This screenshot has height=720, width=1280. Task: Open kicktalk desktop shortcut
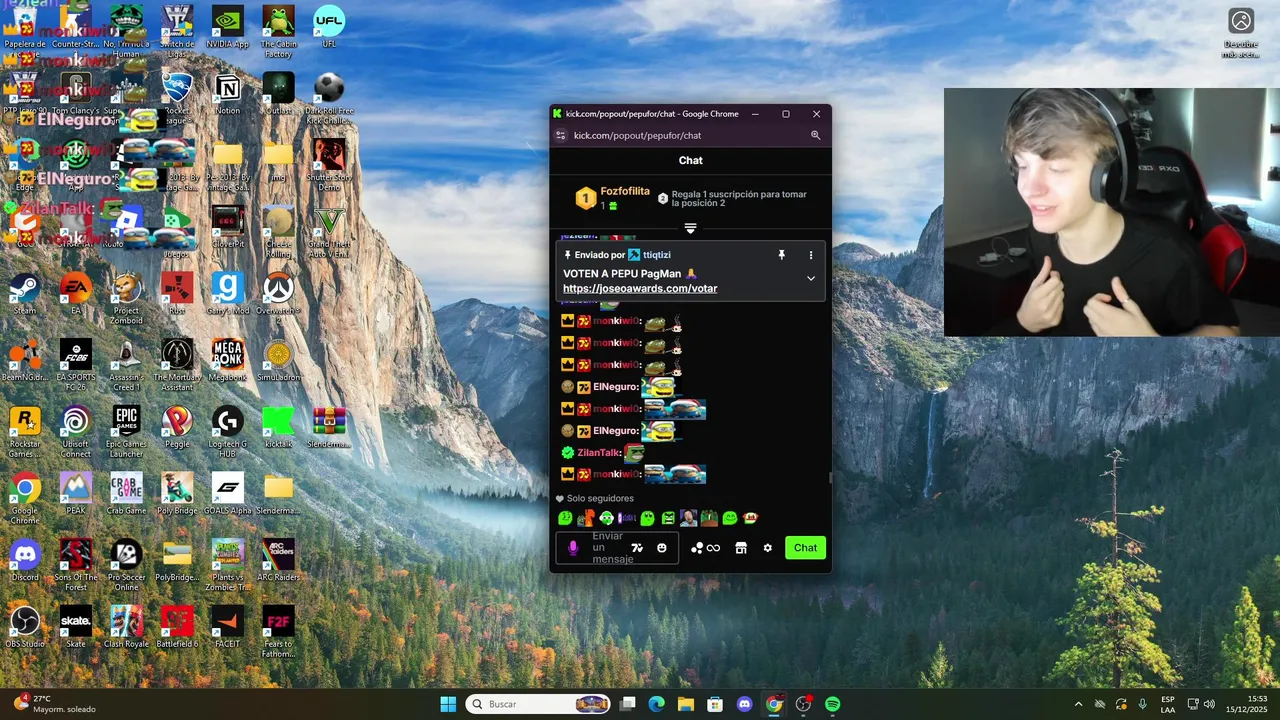(x=278, y=427)
